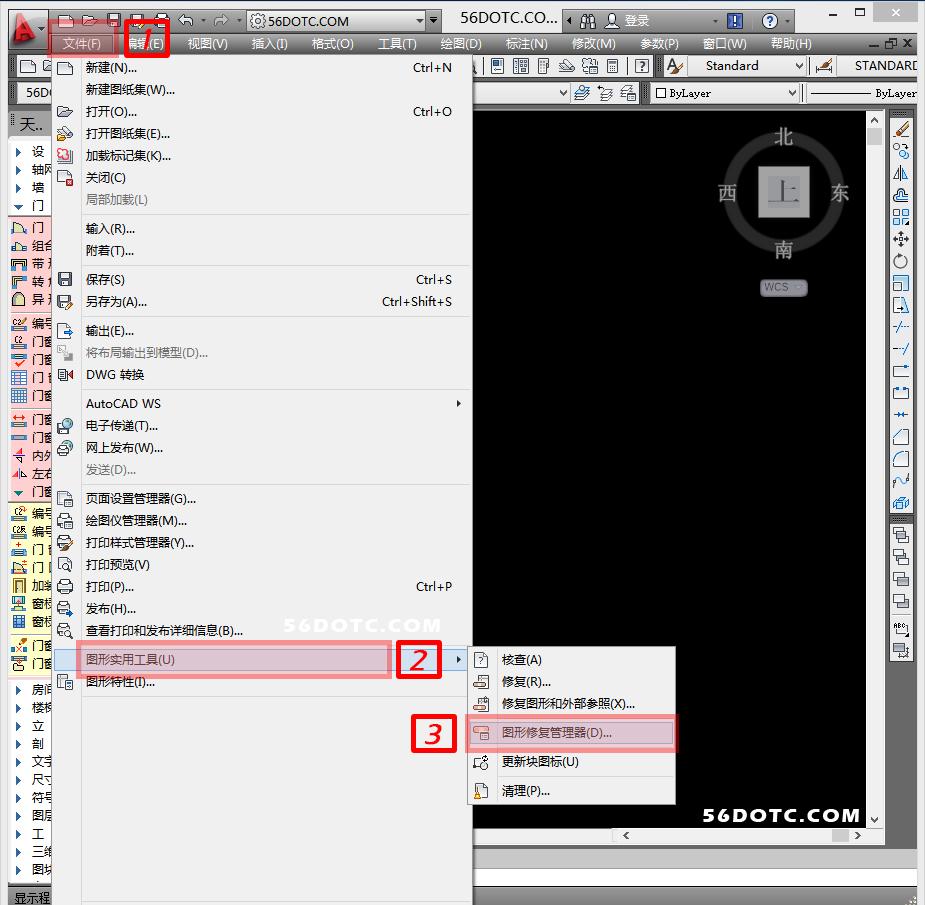Click the top (上) face of ViewCube
925x905 pixels.
click(783, 192)
